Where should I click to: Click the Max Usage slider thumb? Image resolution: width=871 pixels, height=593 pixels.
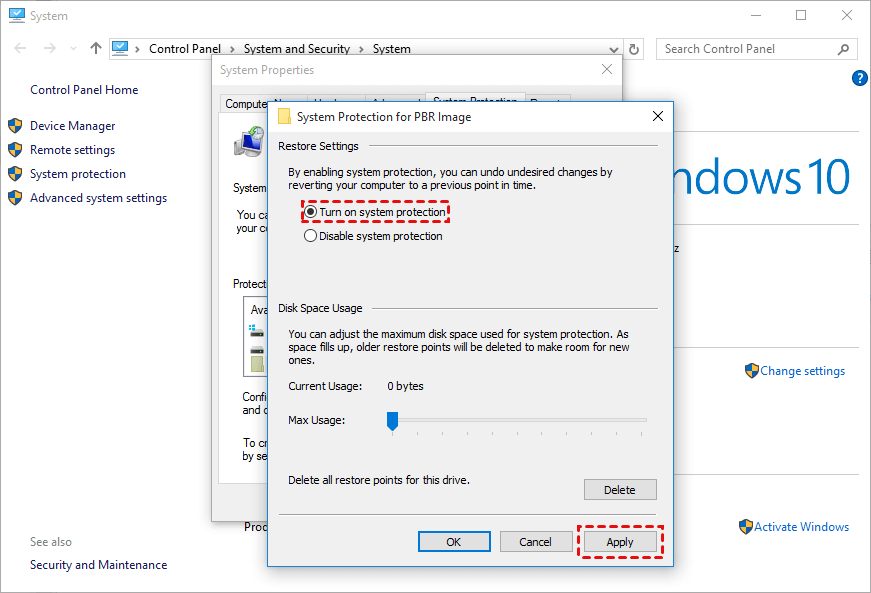tap(392, 421)
